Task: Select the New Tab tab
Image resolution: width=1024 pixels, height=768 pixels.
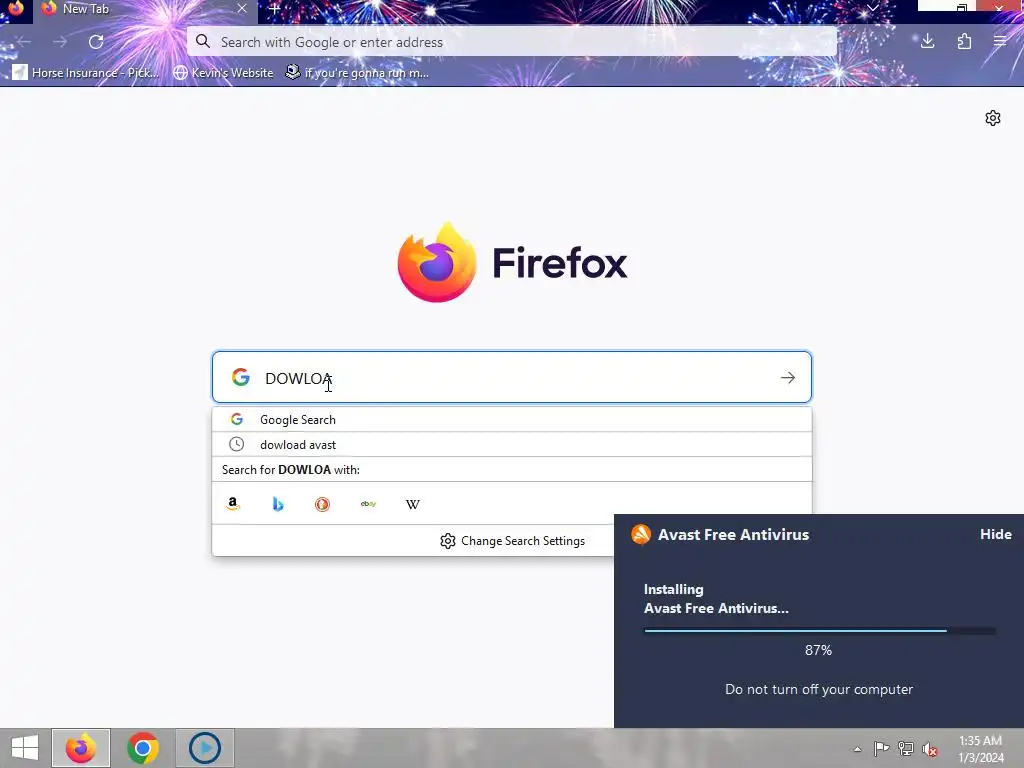Action: pyautogui.click(x=145, y=10)
